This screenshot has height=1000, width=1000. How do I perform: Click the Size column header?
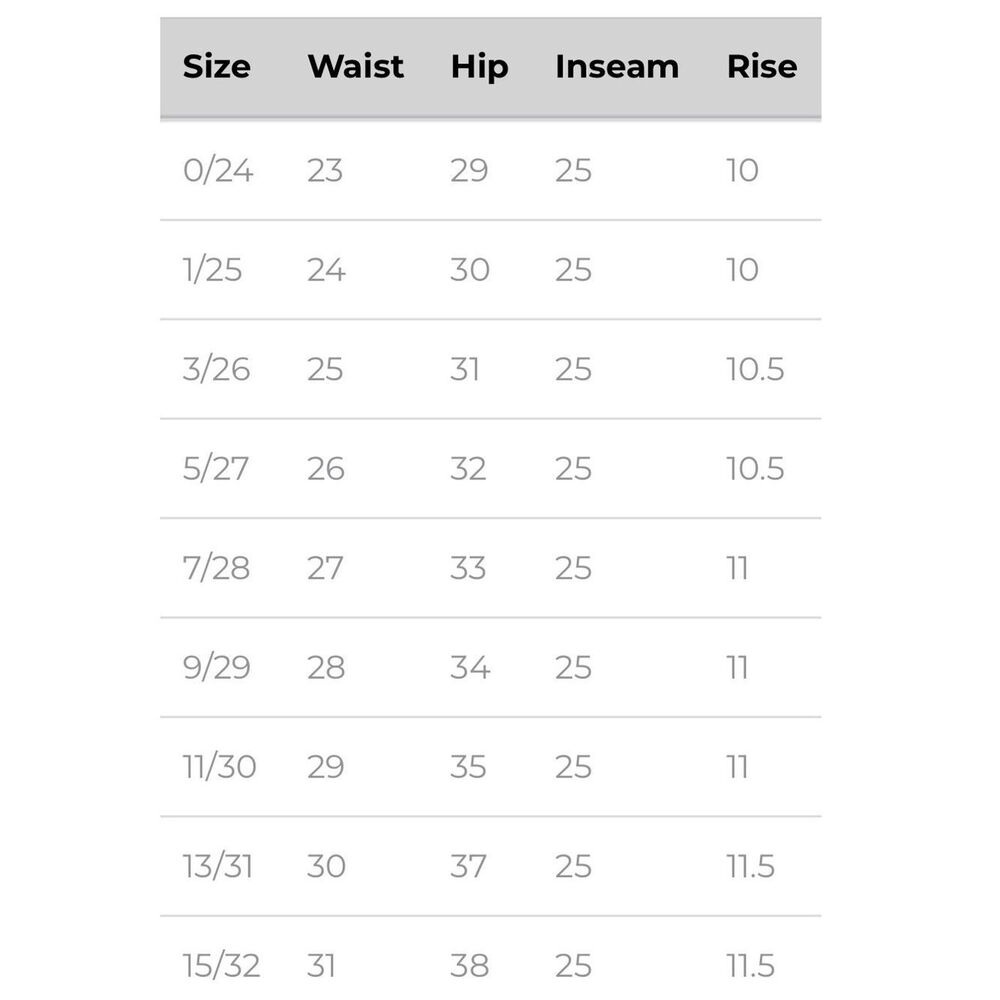(217, 66)
